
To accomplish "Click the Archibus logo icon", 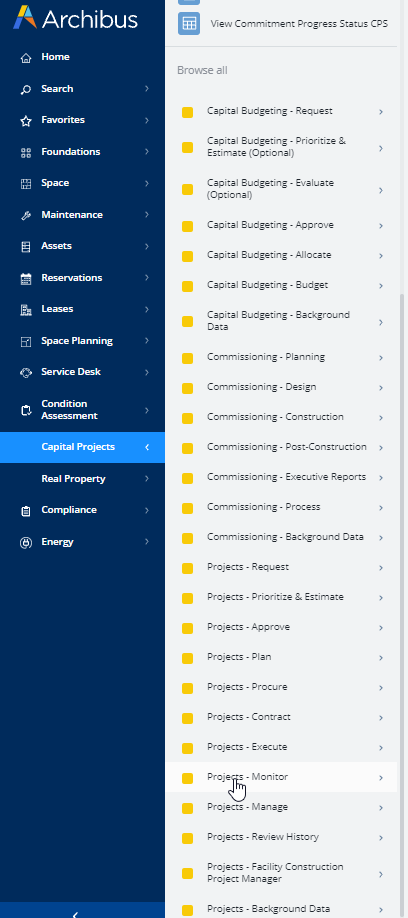I will pyautogui.click(x=25, y=18).
